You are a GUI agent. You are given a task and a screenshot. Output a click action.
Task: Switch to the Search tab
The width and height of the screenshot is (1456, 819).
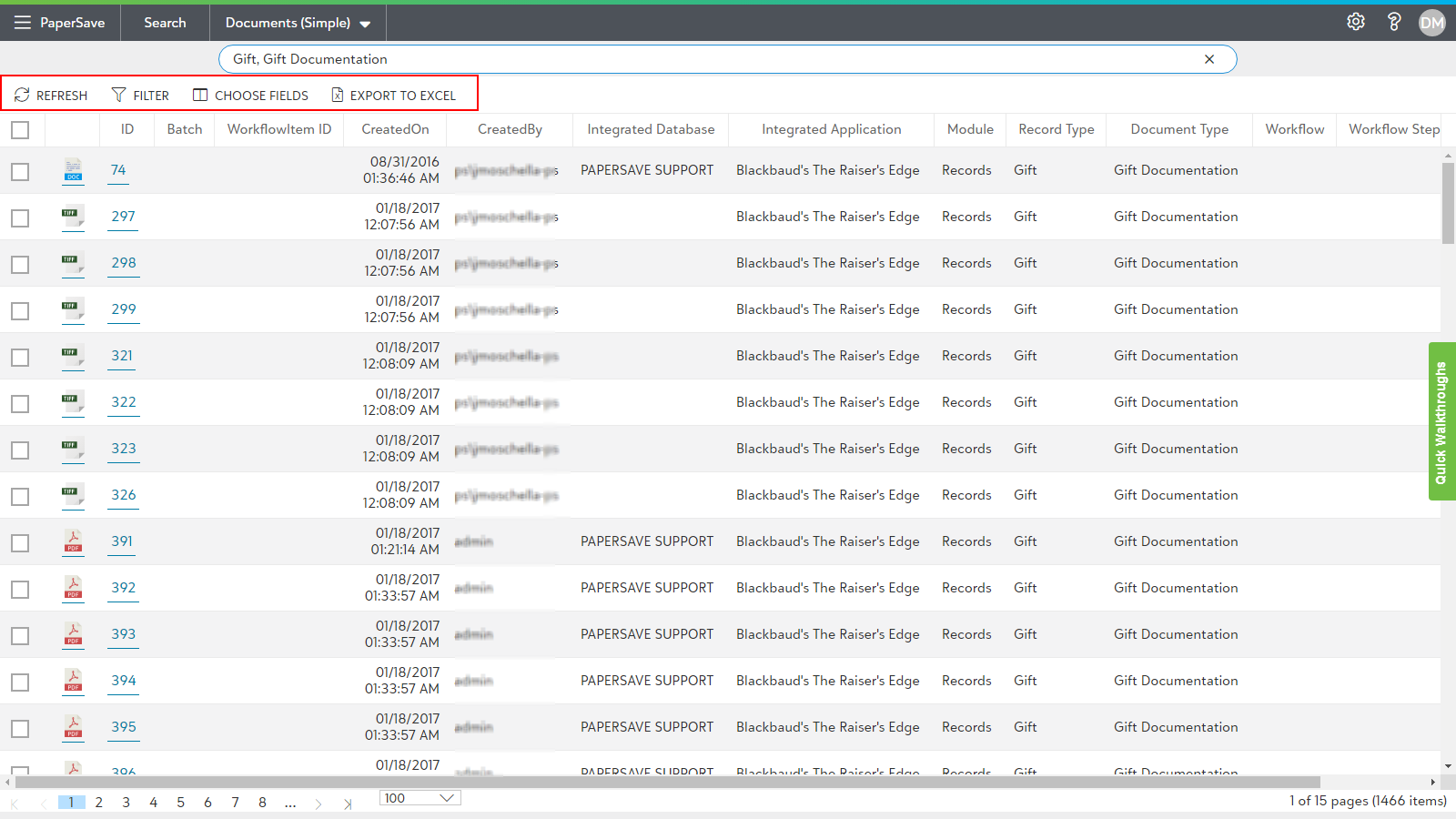(165, 23)
